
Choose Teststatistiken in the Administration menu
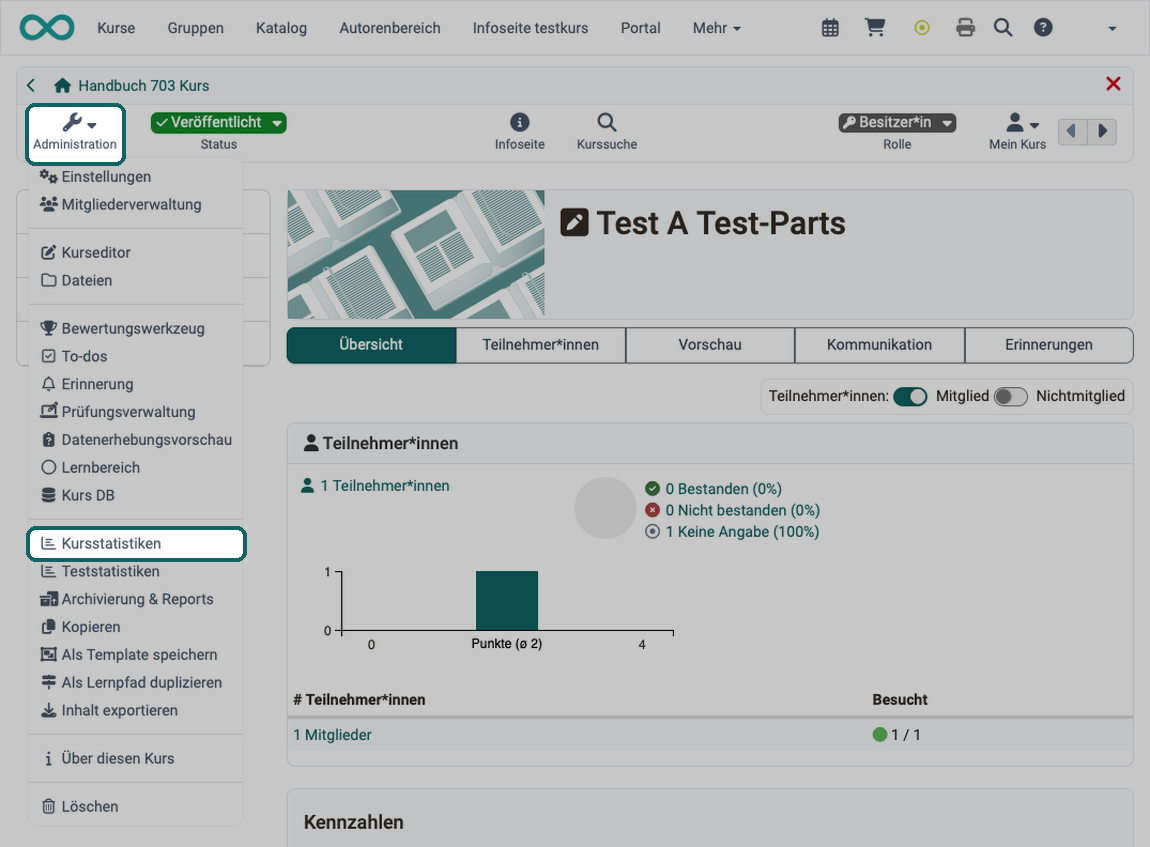136,571
